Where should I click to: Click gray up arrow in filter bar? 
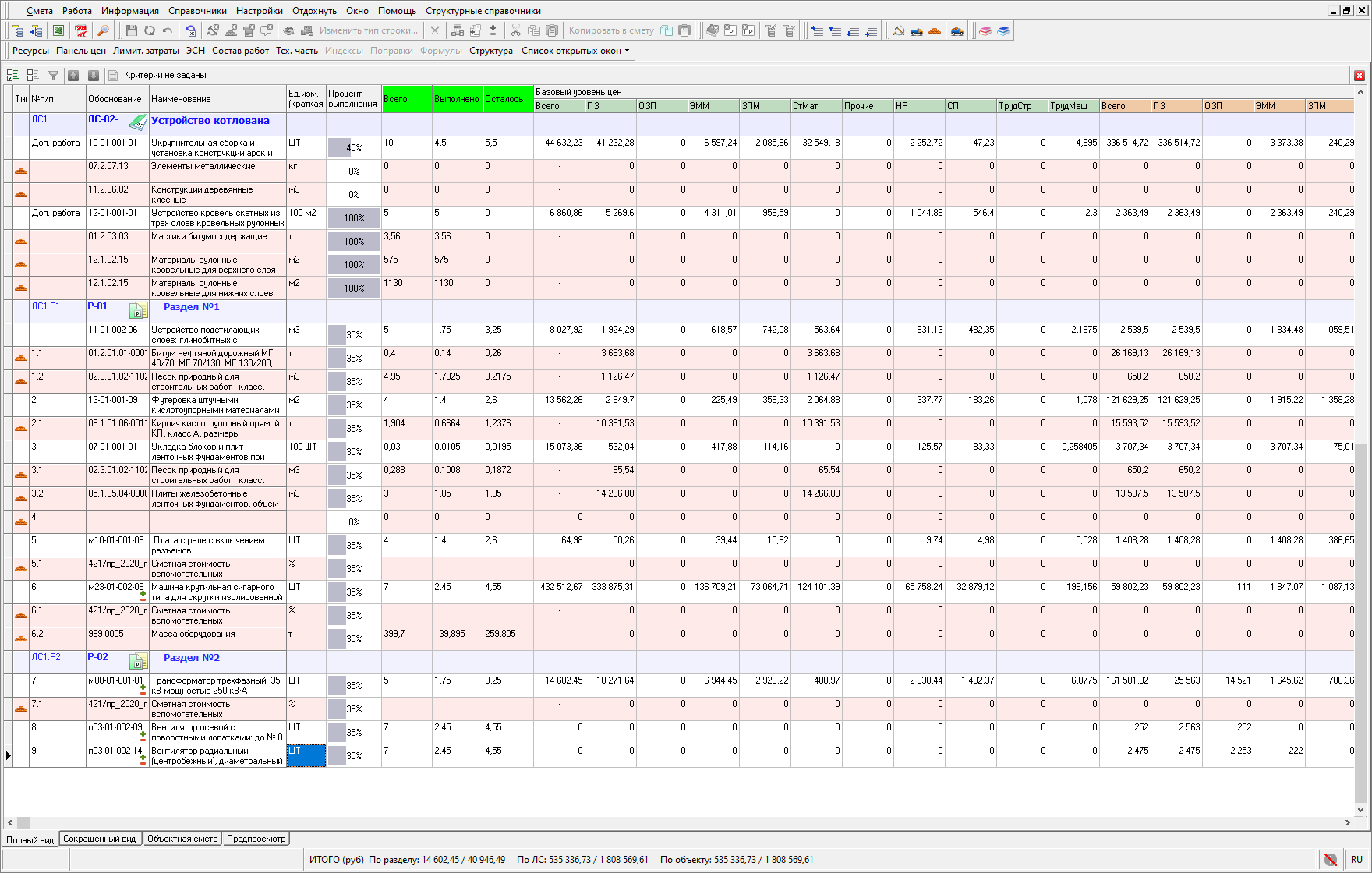pos(73,76)
